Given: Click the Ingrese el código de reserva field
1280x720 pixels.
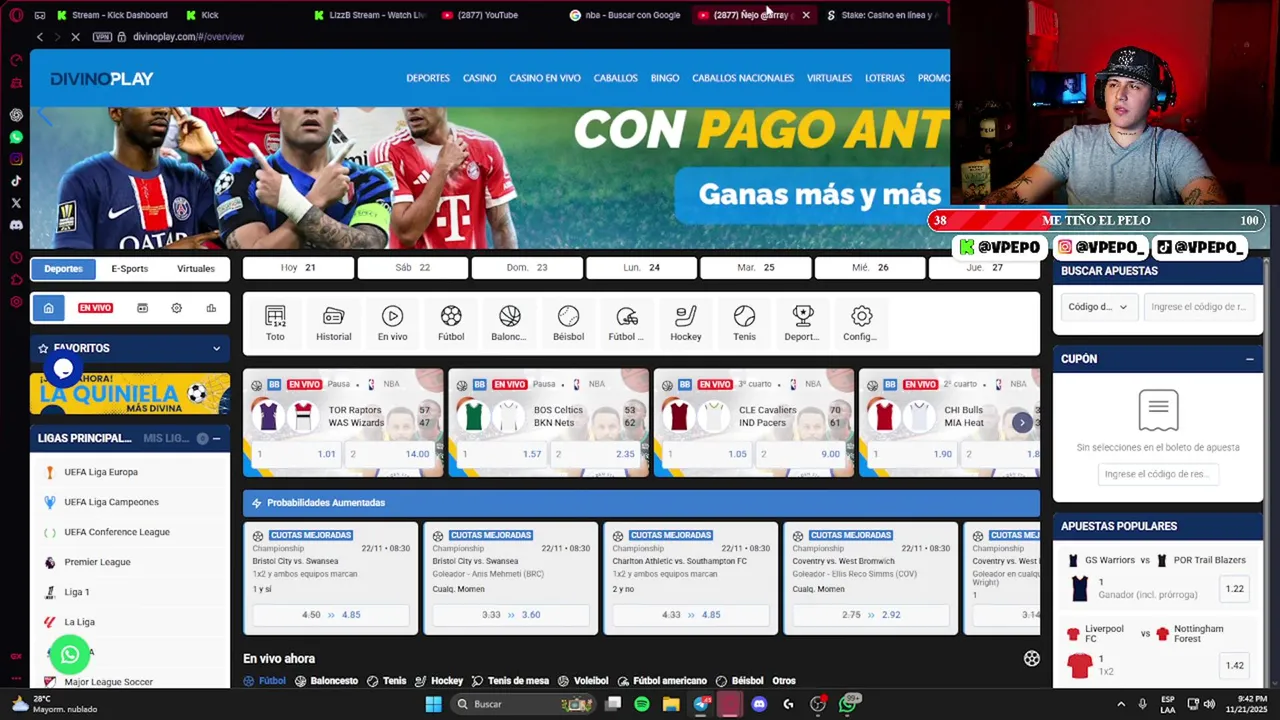Looking at the screenshot, I should tap(1158, 474).
